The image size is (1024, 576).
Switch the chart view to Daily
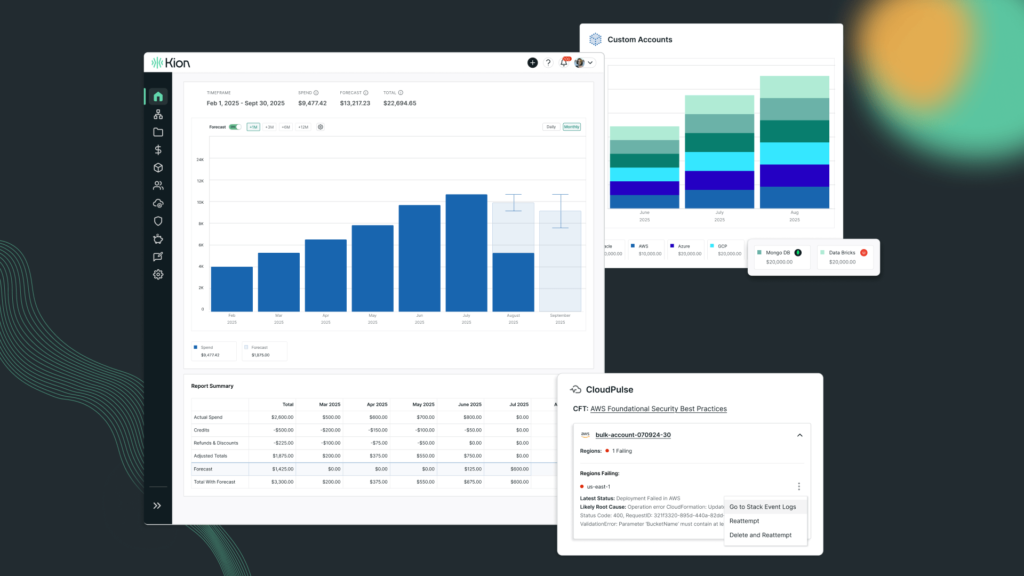coord(551,127)
